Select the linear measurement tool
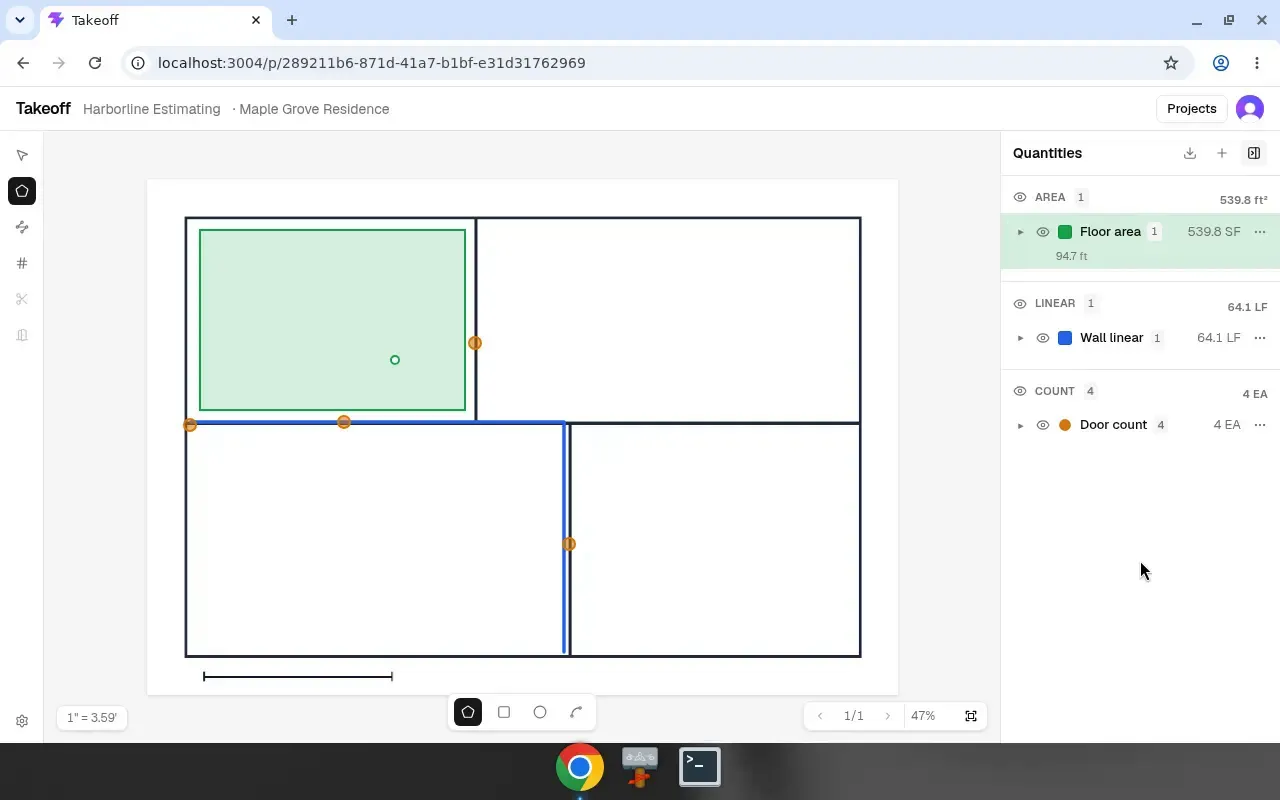This screenshot has height=800, width=1280. tap(22, 227)
